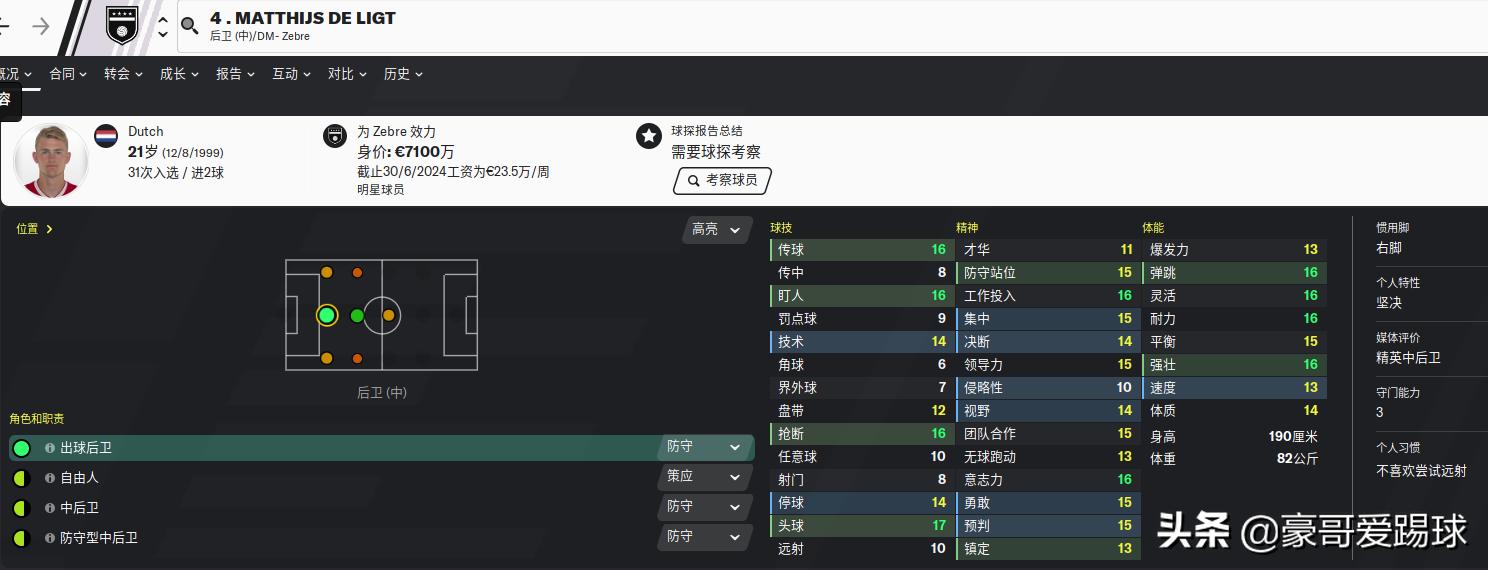The height and width of the screenshot is (570, 1488).
Task: Select the 防守型中后卫 role suitability circle
Action: [21, 538]
